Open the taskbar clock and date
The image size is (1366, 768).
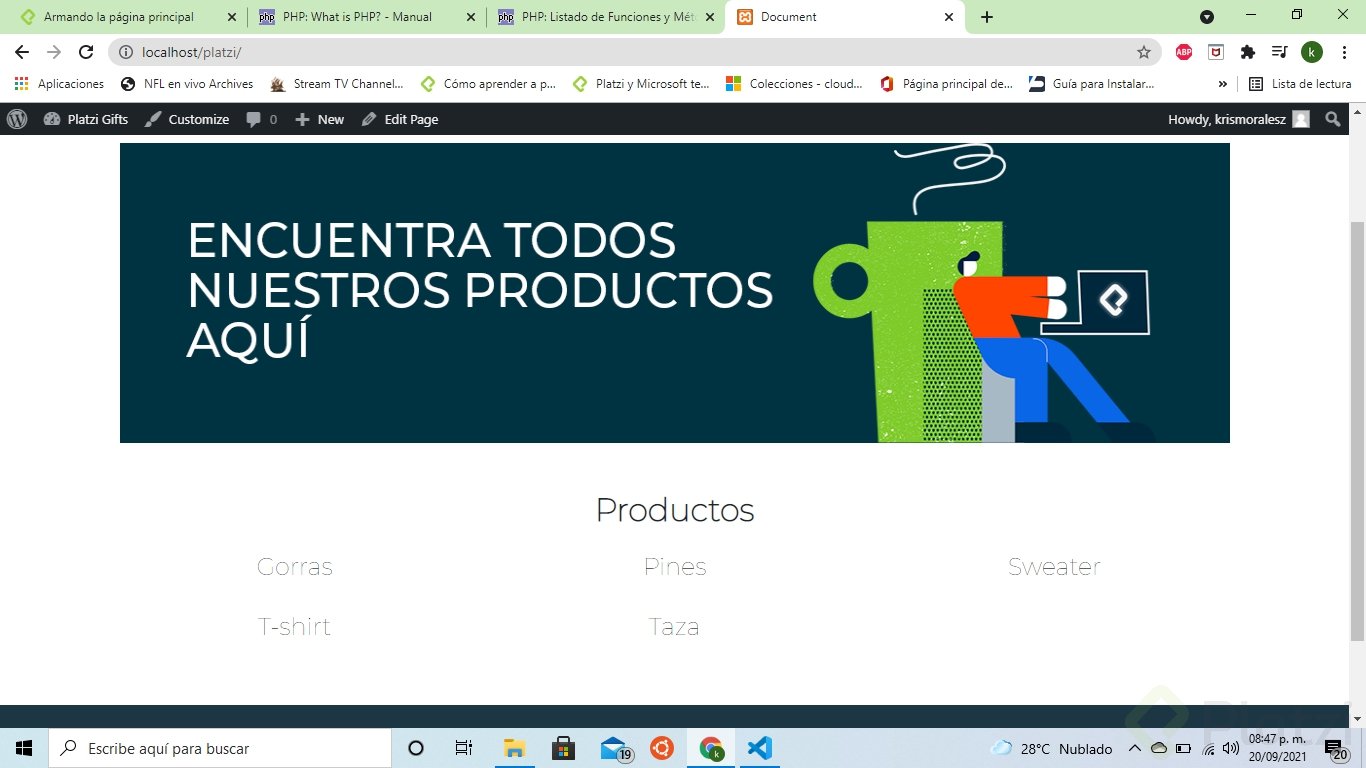(x=1277, y=748)
